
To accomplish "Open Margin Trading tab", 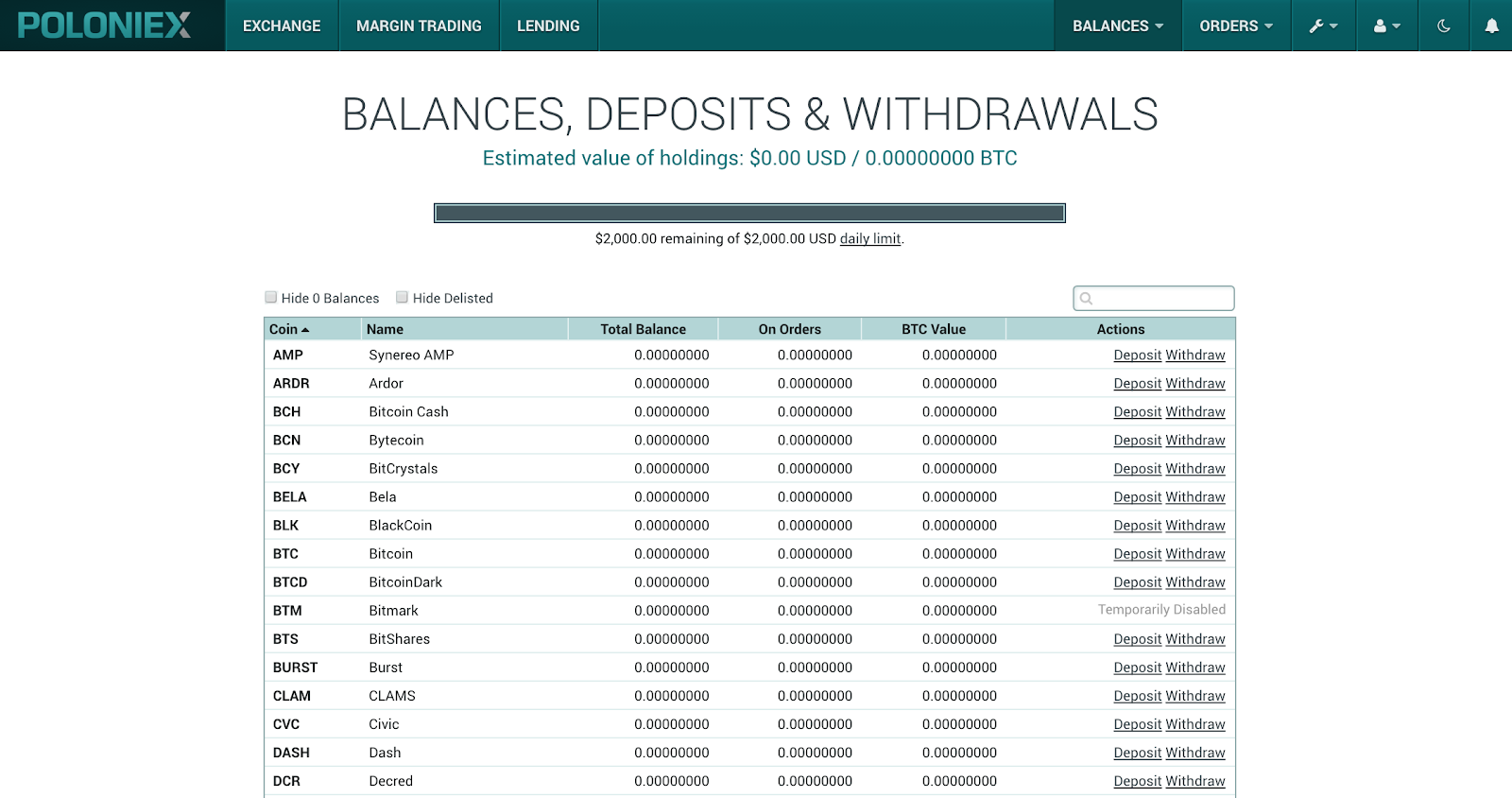I will [419, 26].
